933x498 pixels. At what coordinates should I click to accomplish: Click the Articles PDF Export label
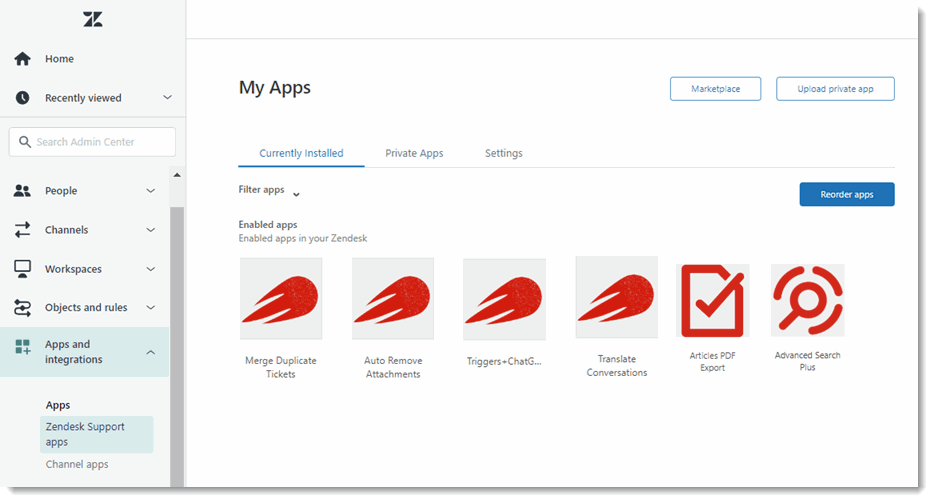click(713, 362)
